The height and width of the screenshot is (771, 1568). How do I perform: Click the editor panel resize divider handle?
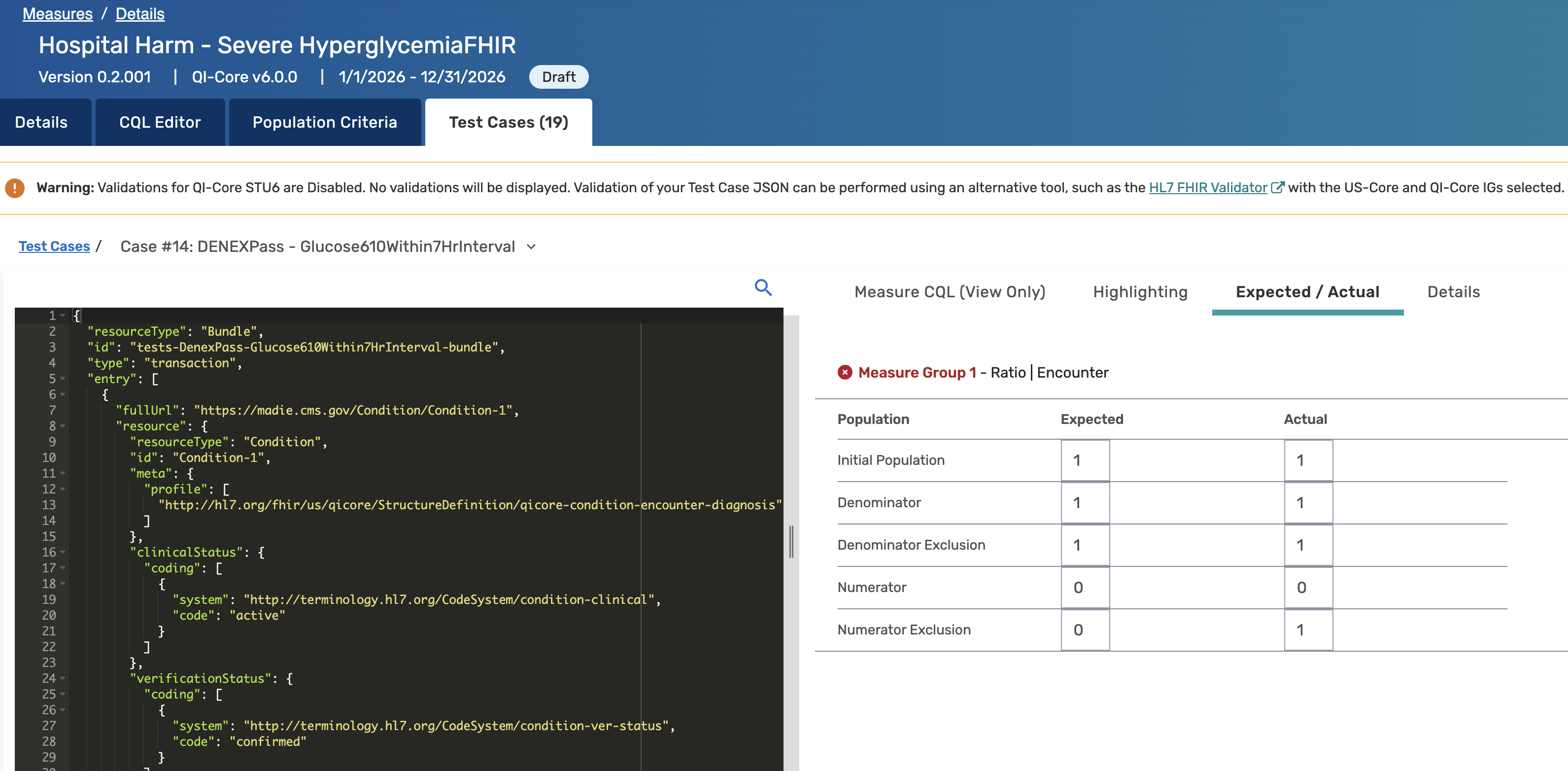[x=791, y=541]
